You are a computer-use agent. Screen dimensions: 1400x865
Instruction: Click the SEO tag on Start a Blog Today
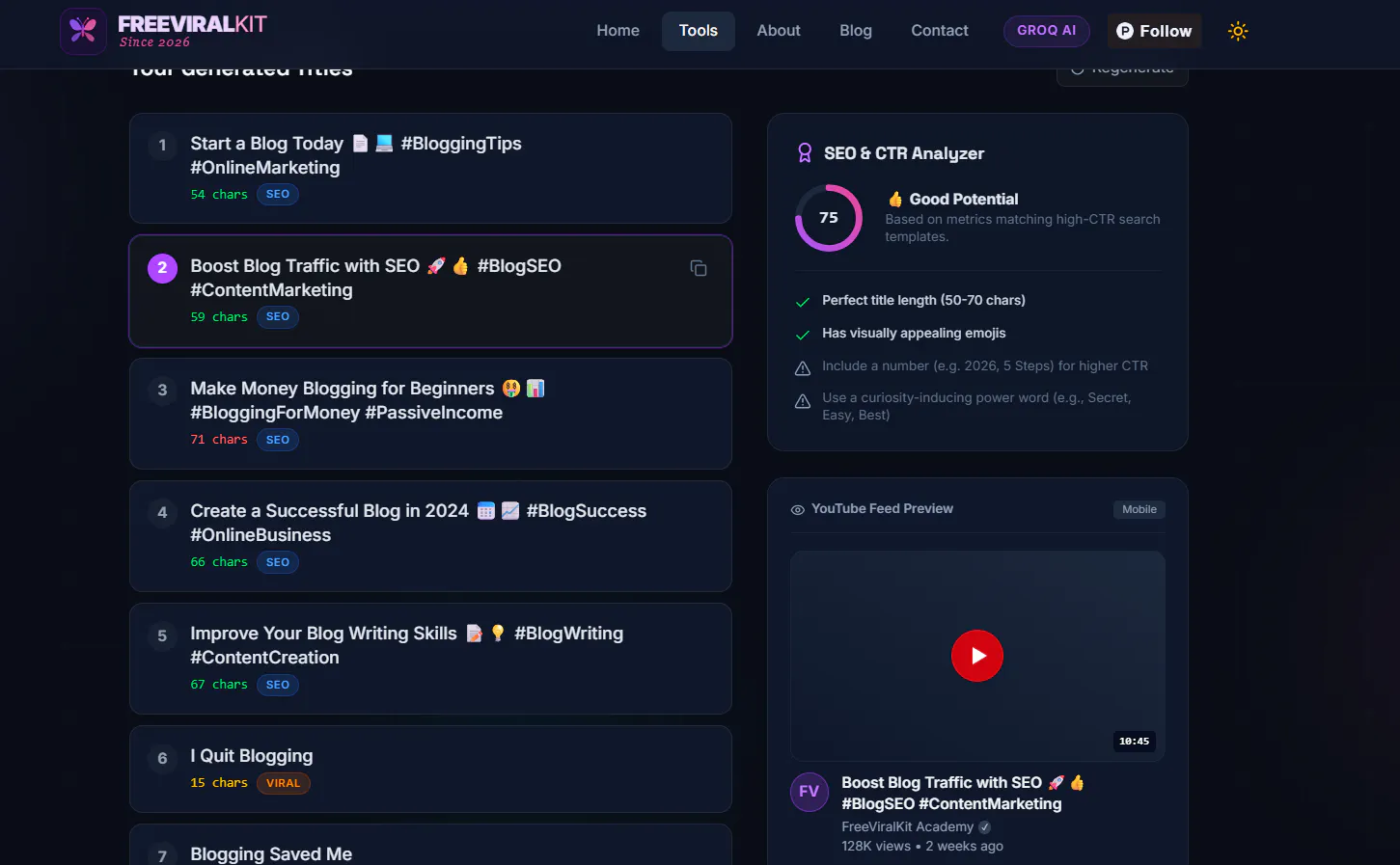pyautogui.click(x=278, y=195)
